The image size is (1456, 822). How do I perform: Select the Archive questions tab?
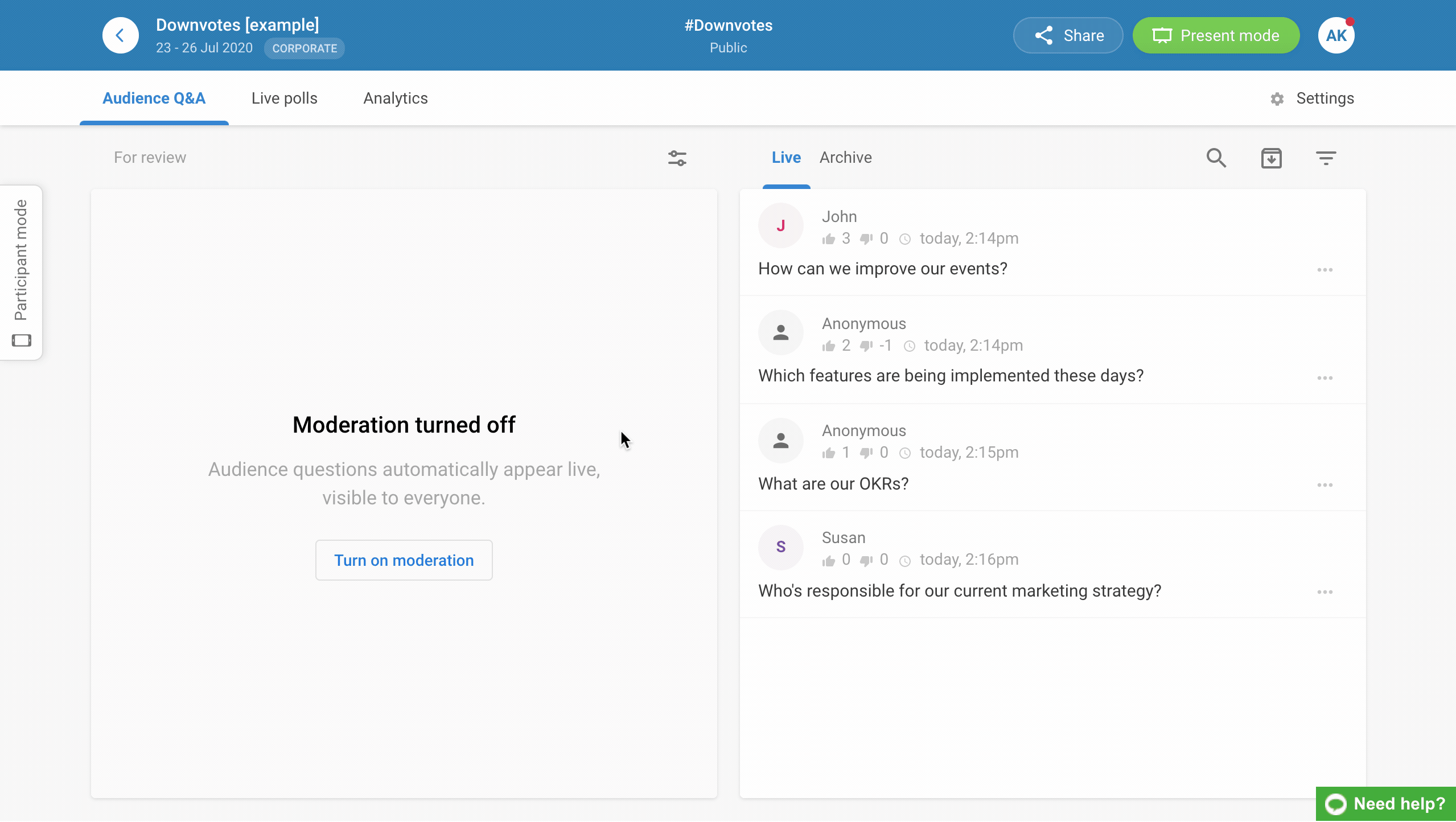[x=845, y=157]
